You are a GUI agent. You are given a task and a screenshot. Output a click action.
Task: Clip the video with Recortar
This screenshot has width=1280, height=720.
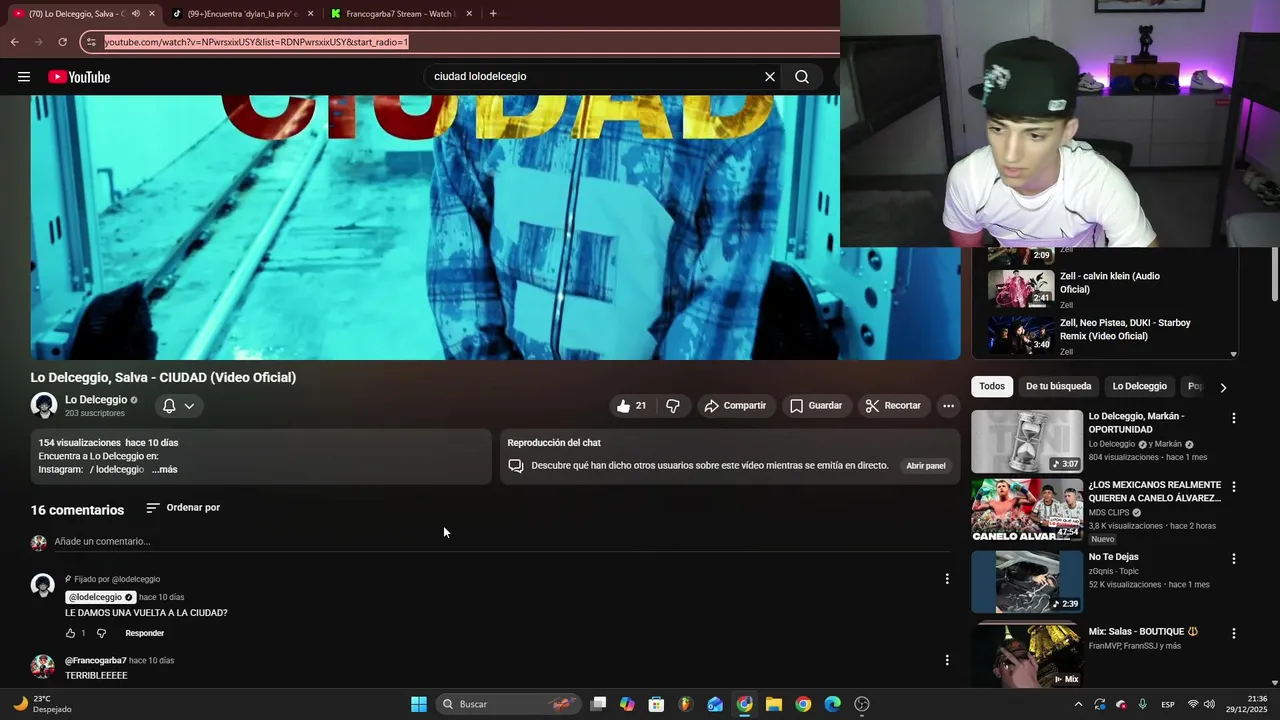[893, 406]
